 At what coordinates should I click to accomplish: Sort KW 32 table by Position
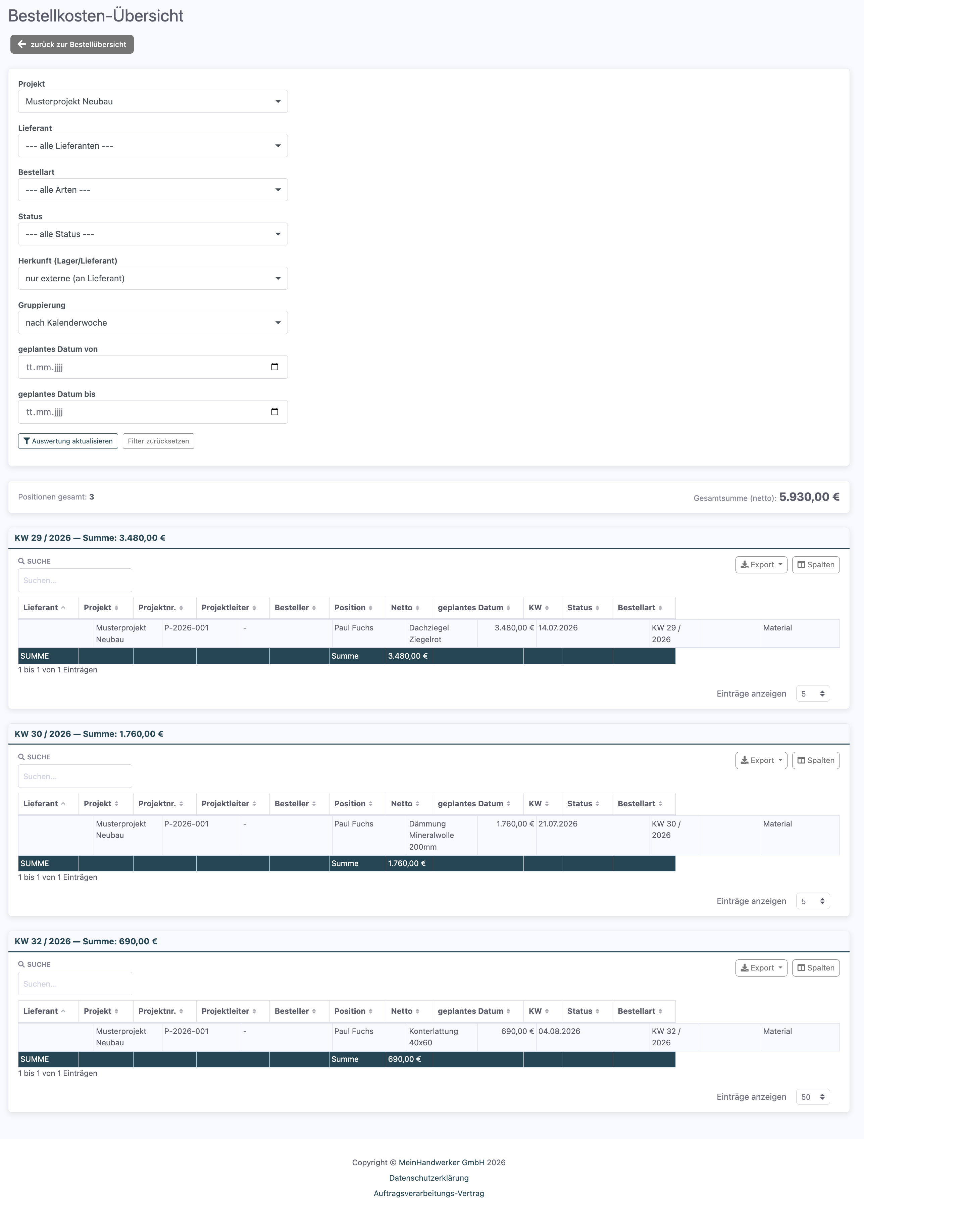coord(358,1011)
